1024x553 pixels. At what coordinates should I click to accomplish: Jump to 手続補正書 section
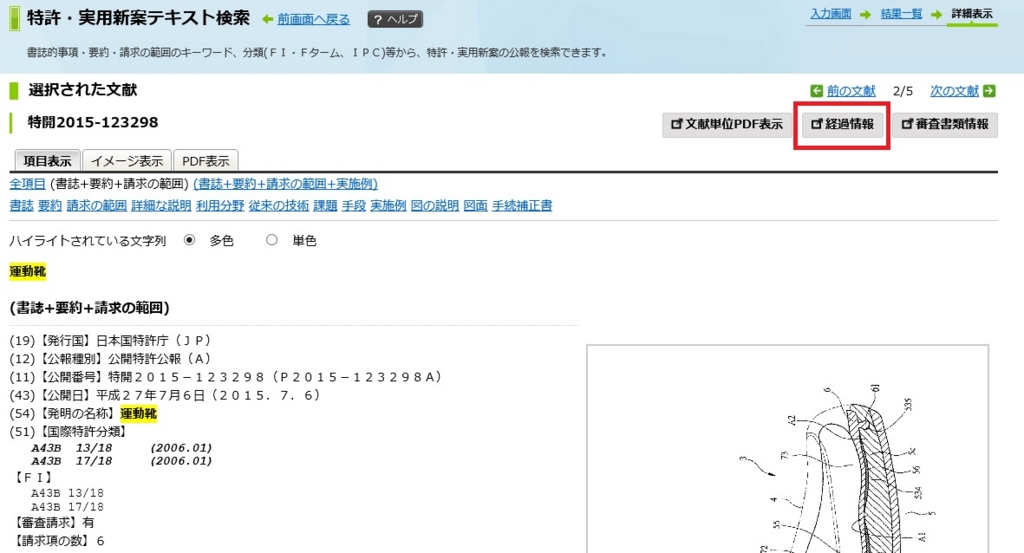pyautogui.click(x=522, y=206)
